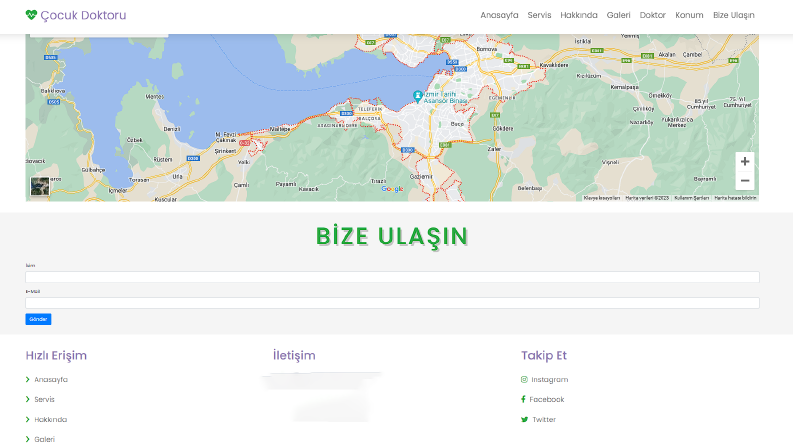The width and height of the screenshot is (793, 446).
Task: Zoom out the map with minus button
Action: tap(745, 181)
